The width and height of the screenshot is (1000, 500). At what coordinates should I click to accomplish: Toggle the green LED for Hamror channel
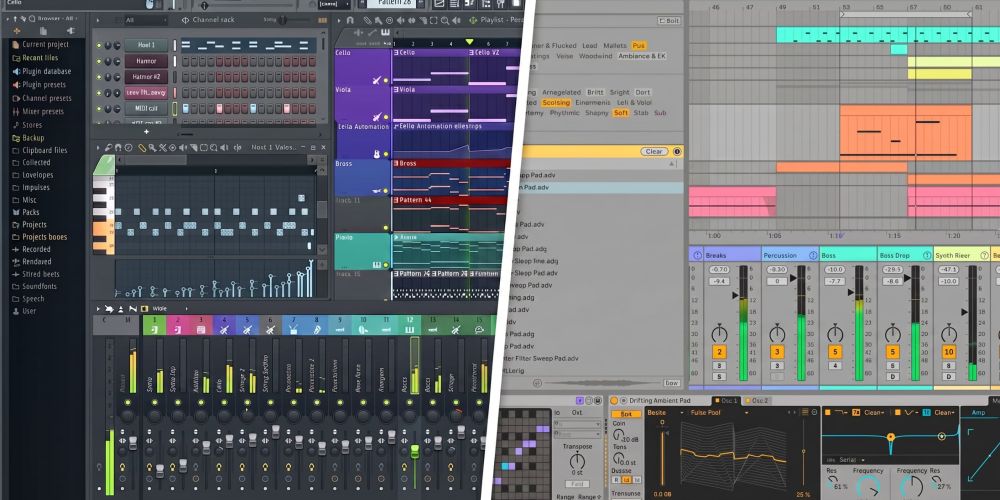coord(99,61)
